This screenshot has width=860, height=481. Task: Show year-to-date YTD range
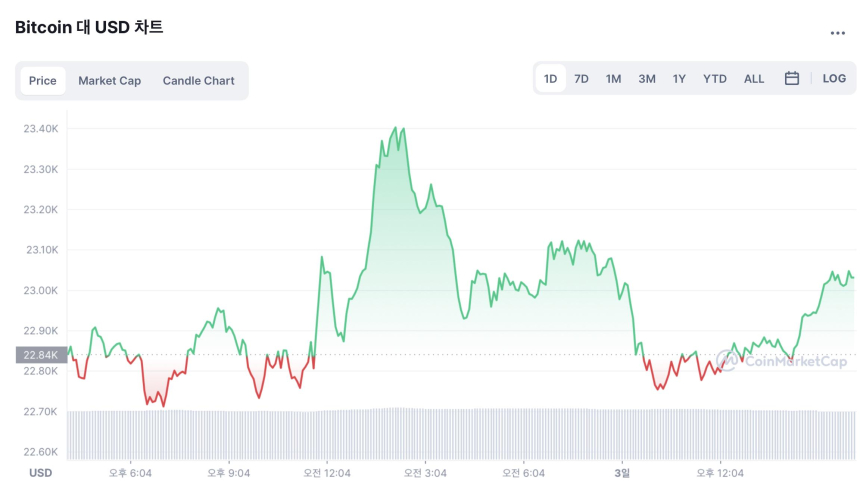(715, 79)
